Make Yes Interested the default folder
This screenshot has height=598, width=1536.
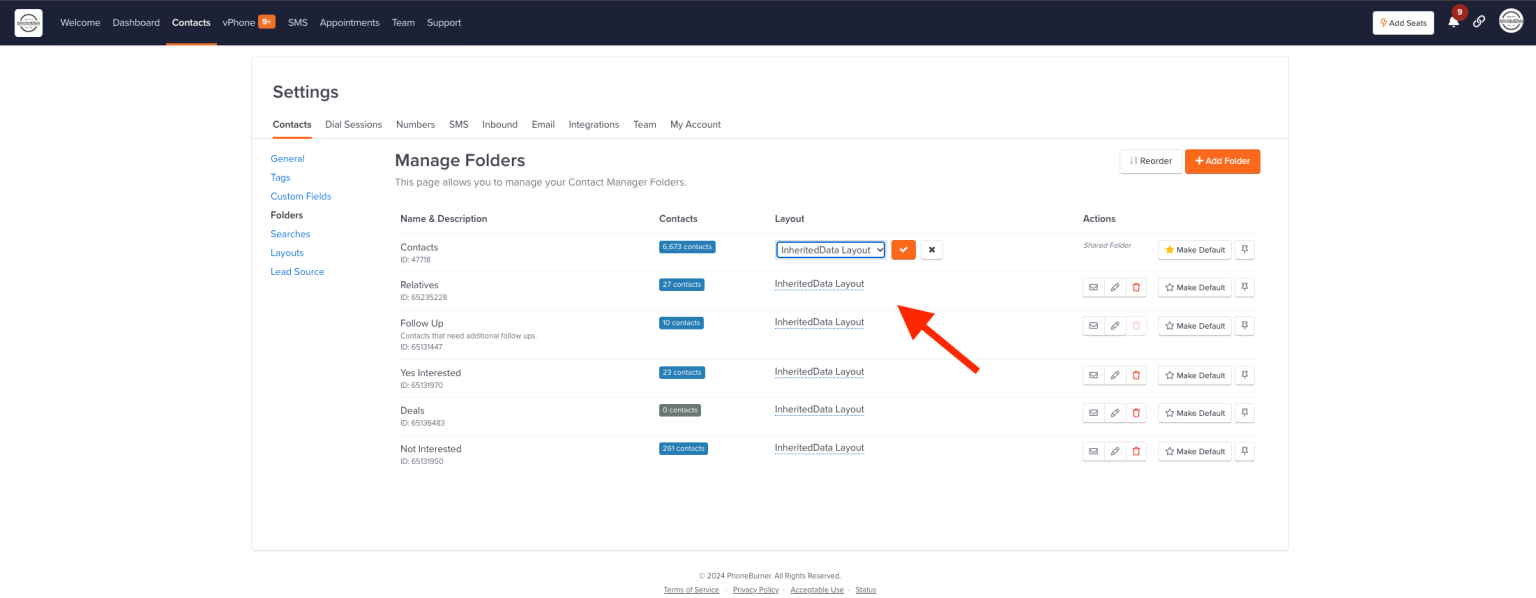click(1195, 375)
